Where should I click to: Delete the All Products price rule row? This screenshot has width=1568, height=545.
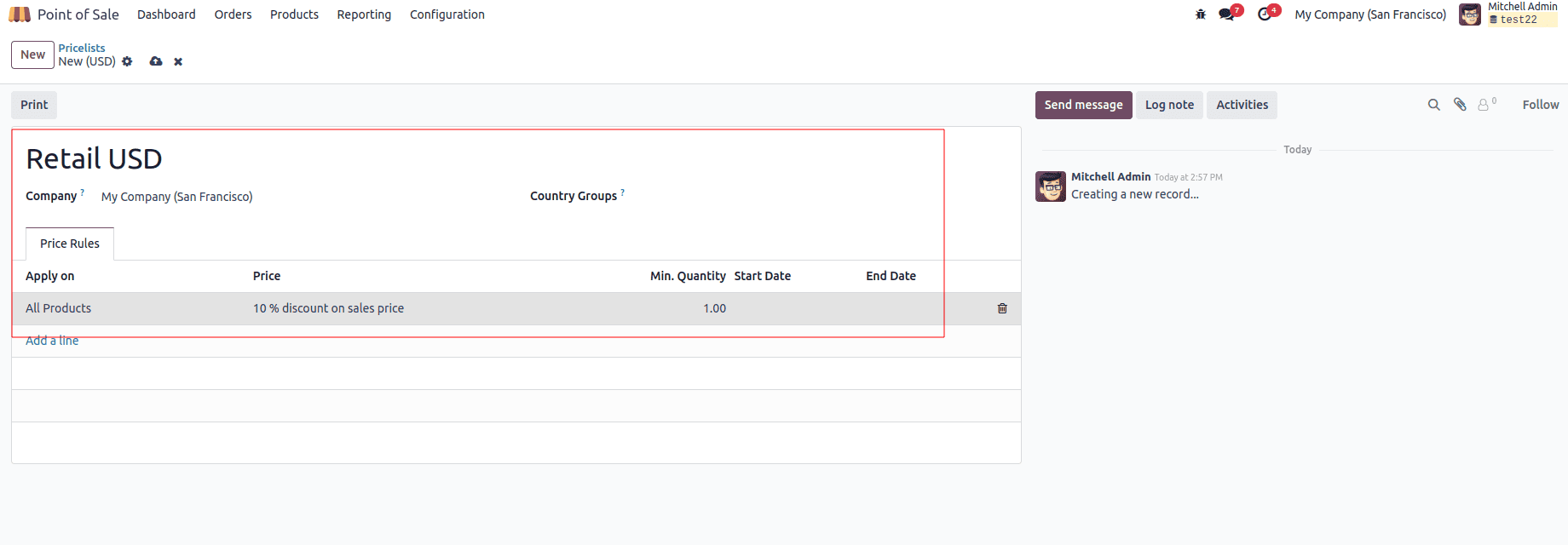coord(1002,308)
